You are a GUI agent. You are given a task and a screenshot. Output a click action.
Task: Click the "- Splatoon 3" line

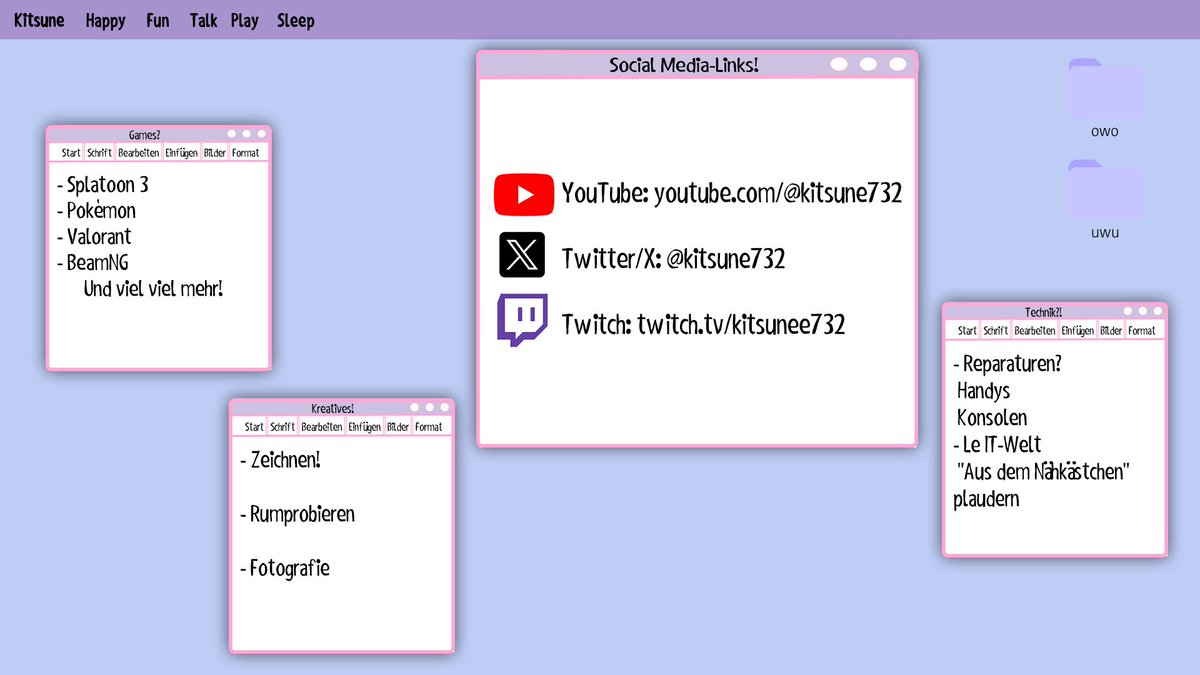click(103, 185)
